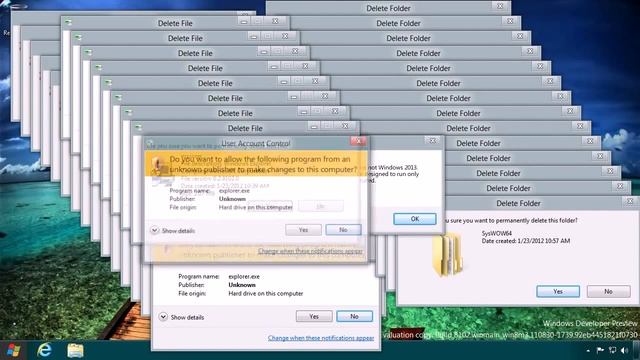
Task: Close the message dialog containing the OK button
Action: point(432,141)
